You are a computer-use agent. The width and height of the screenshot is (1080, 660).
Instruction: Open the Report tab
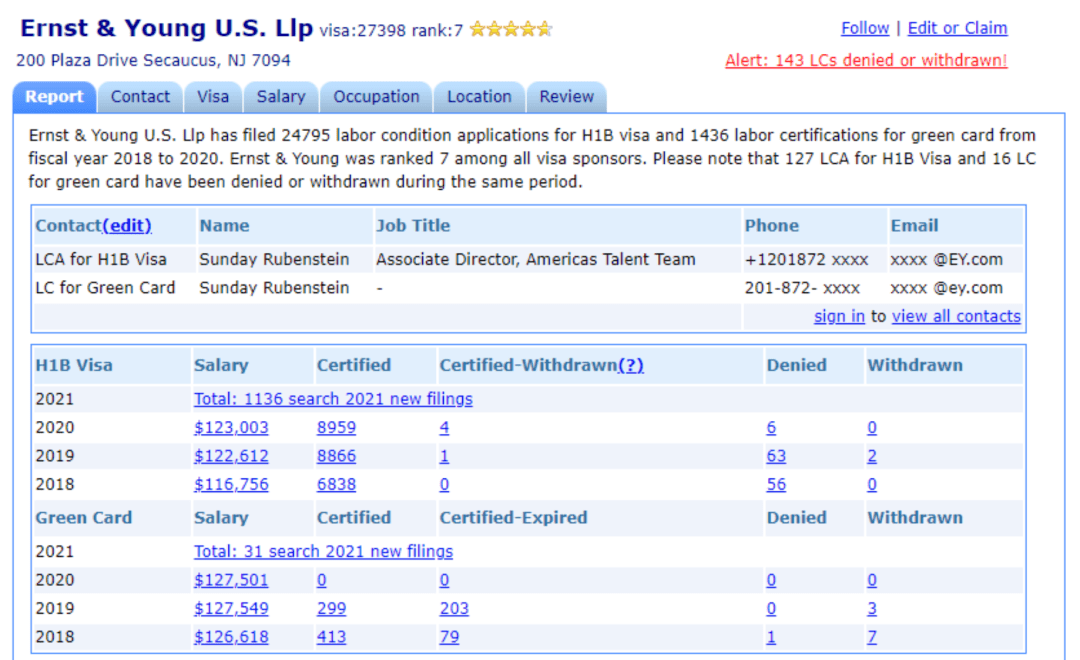coord(54,96)
